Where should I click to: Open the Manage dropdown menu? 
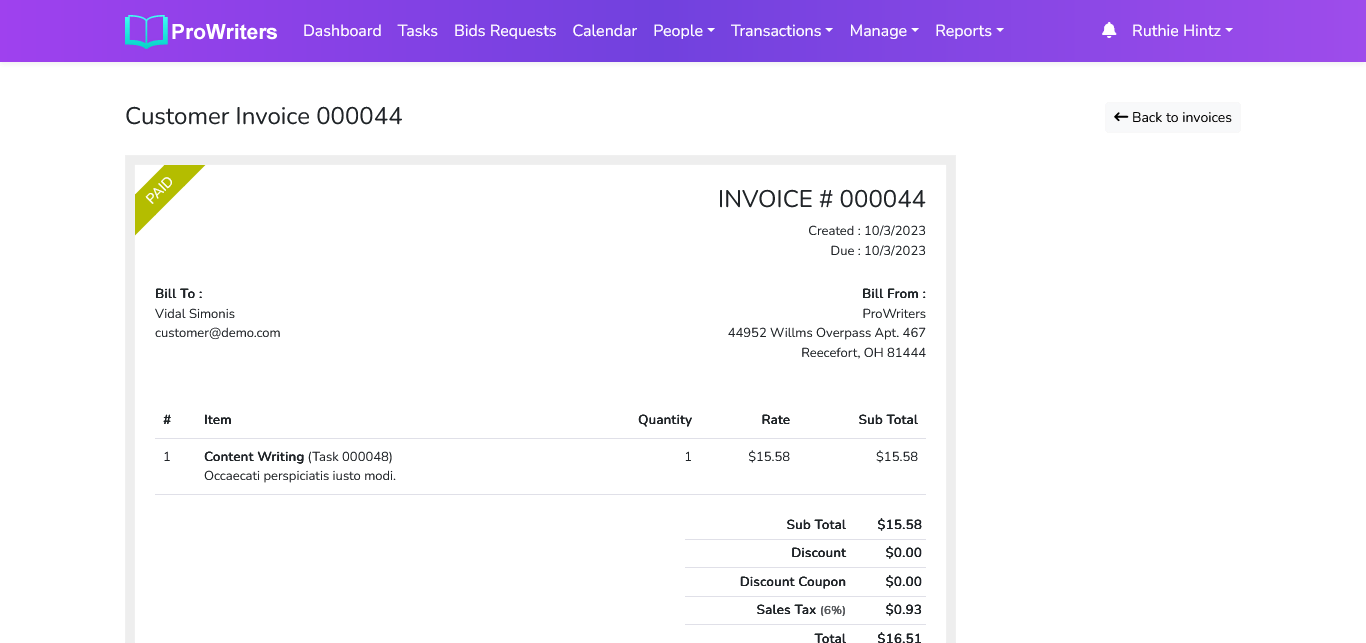pos(883,31)
